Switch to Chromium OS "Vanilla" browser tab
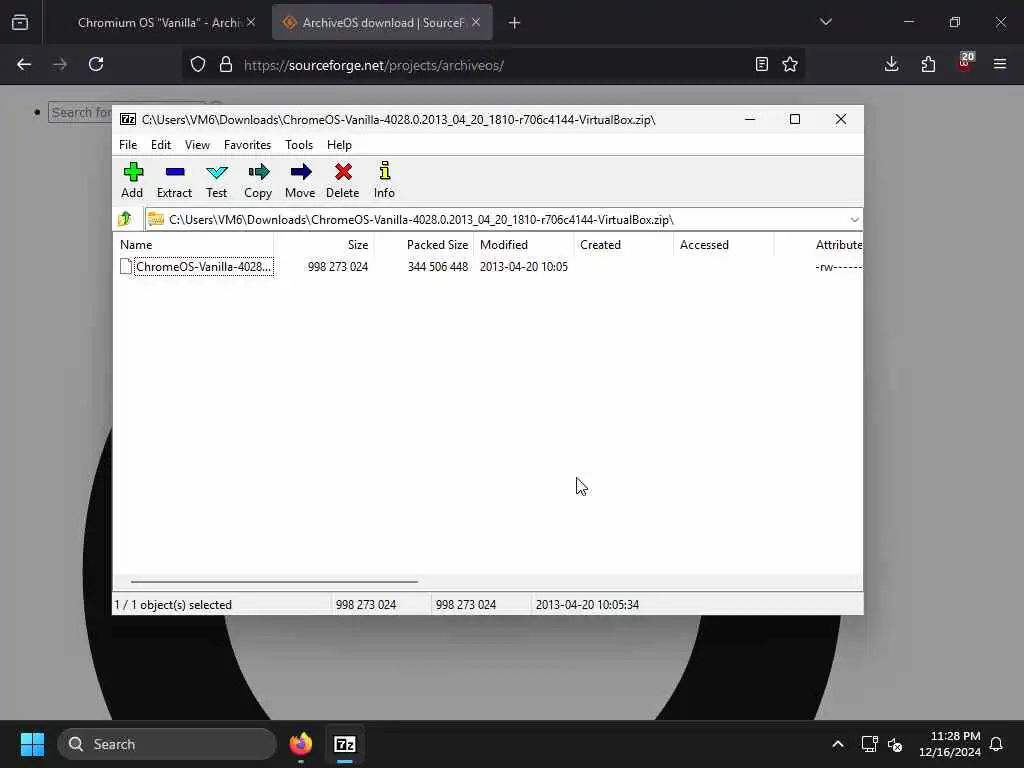The width and height of the screenshot is (1024, 768). (x=159, y=23)
